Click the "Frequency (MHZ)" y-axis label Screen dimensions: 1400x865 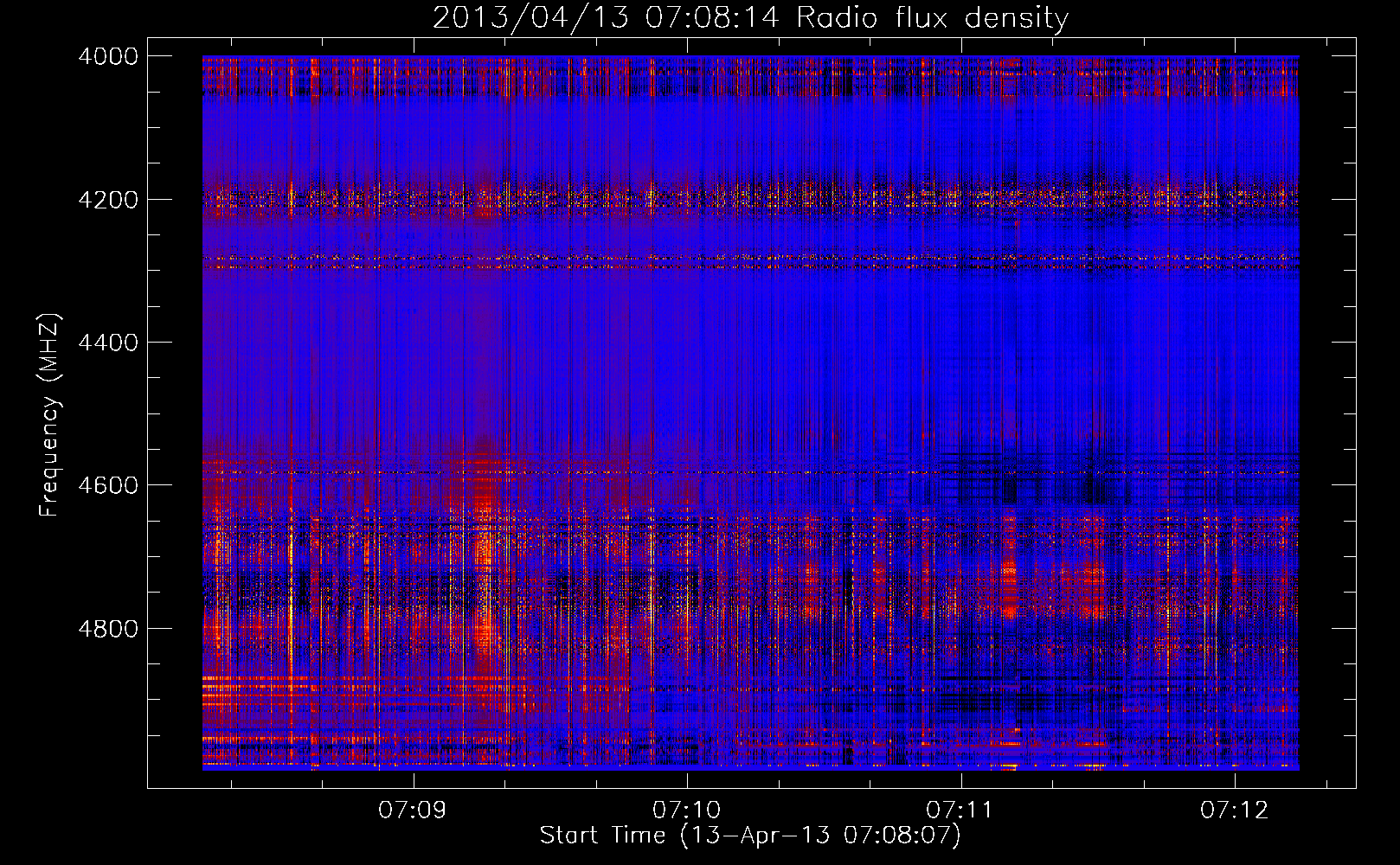point(49,415)
